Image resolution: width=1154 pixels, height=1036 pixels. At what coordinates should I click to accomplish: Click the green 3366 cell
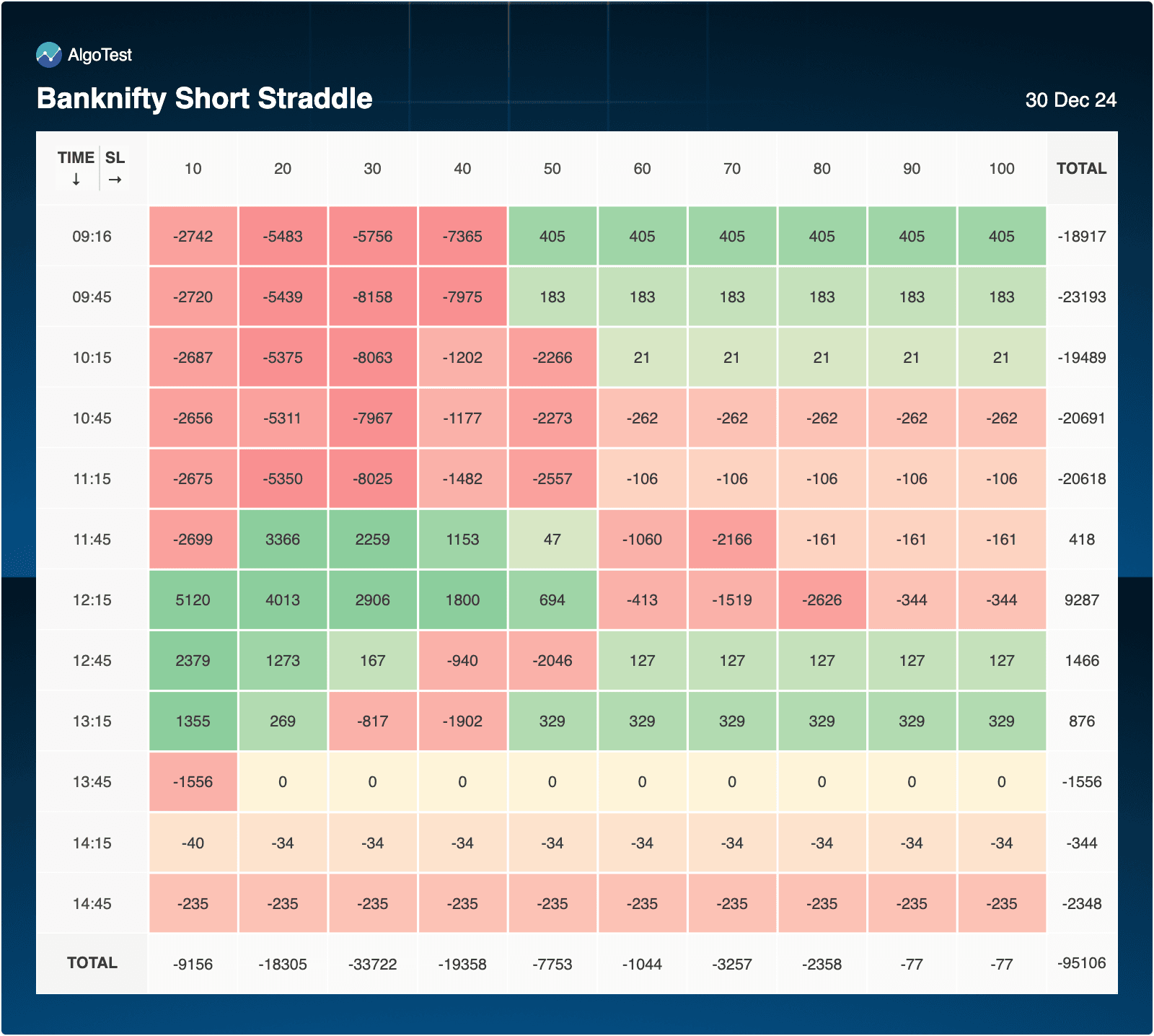[x=283, y=540]
